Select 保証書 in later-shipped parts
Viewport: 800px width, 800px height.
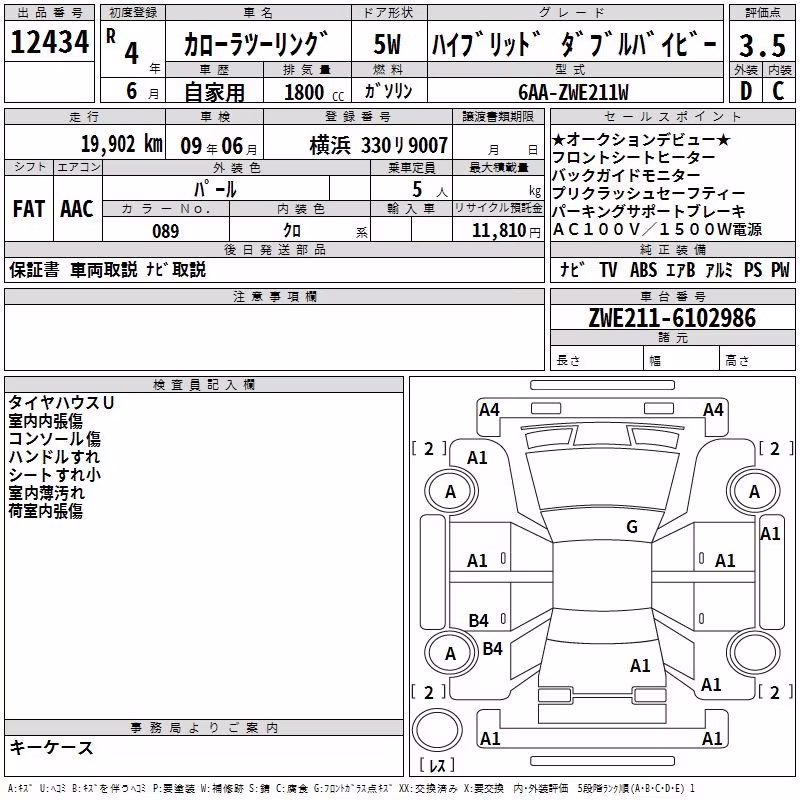pos(34,269)
